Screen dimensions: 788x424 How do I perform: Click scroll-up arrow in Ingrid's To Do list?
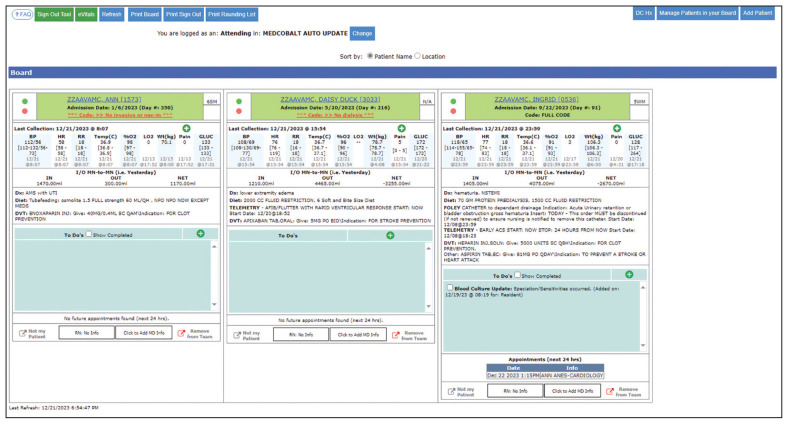tap(643, 288)
